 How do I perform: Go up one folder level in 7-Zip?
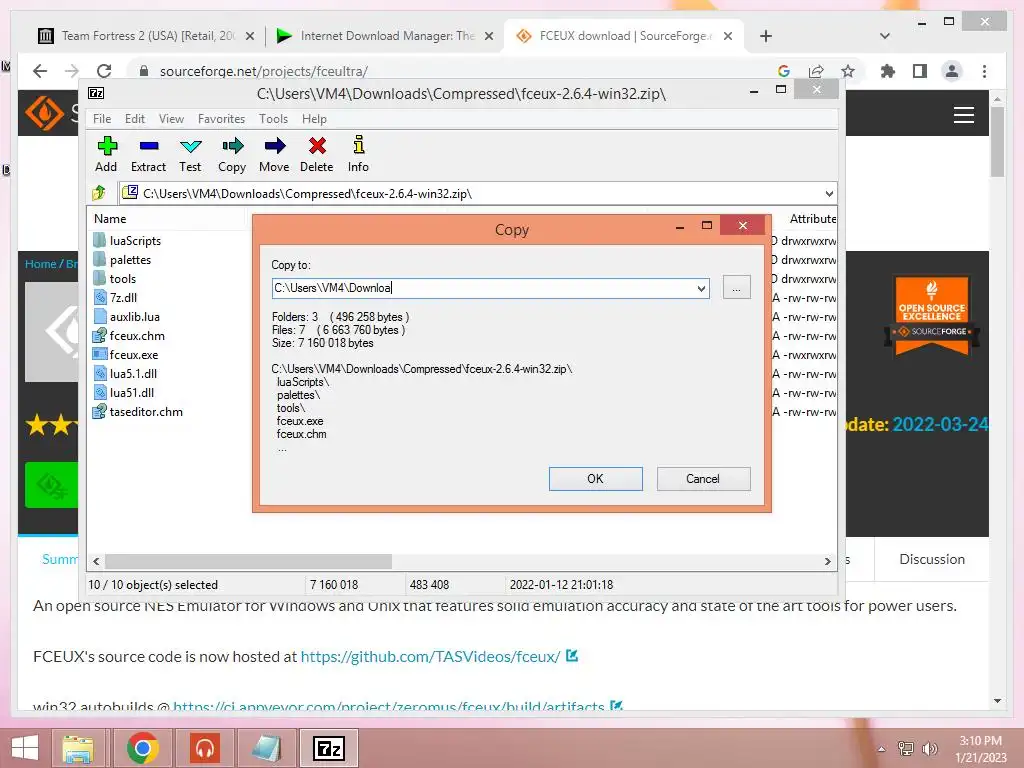99,193
